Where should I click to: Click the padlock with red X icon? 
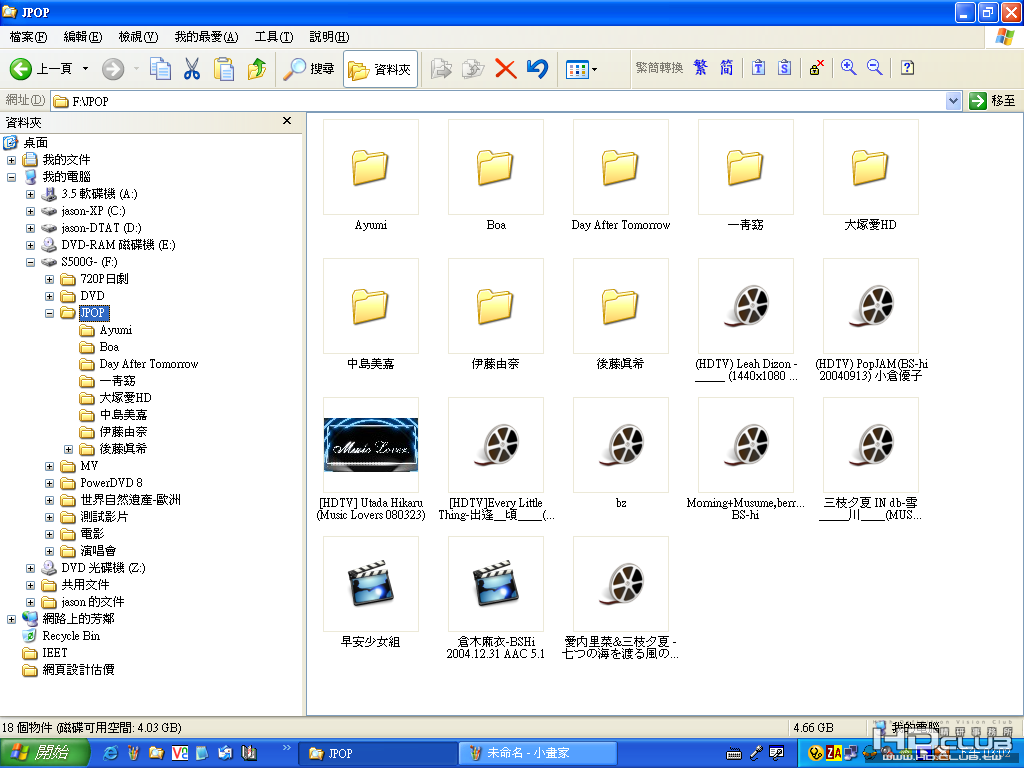coord(816,67)
